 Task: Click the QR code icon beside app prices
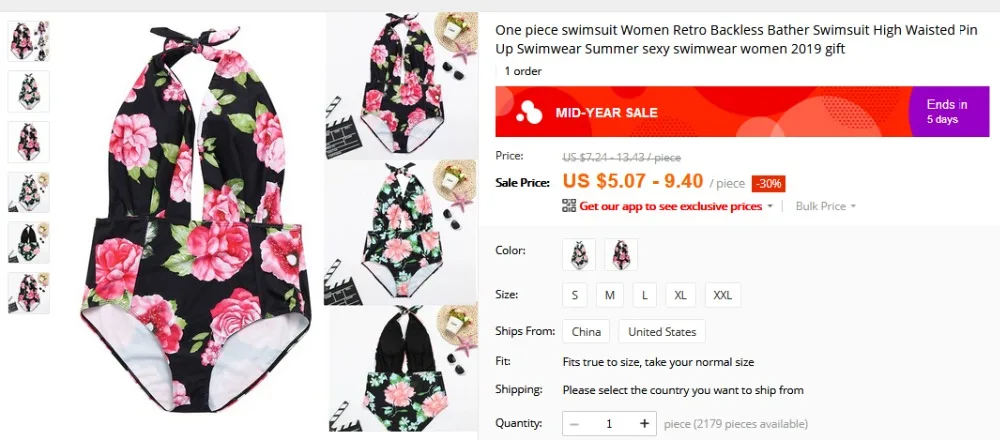[569, 205]
